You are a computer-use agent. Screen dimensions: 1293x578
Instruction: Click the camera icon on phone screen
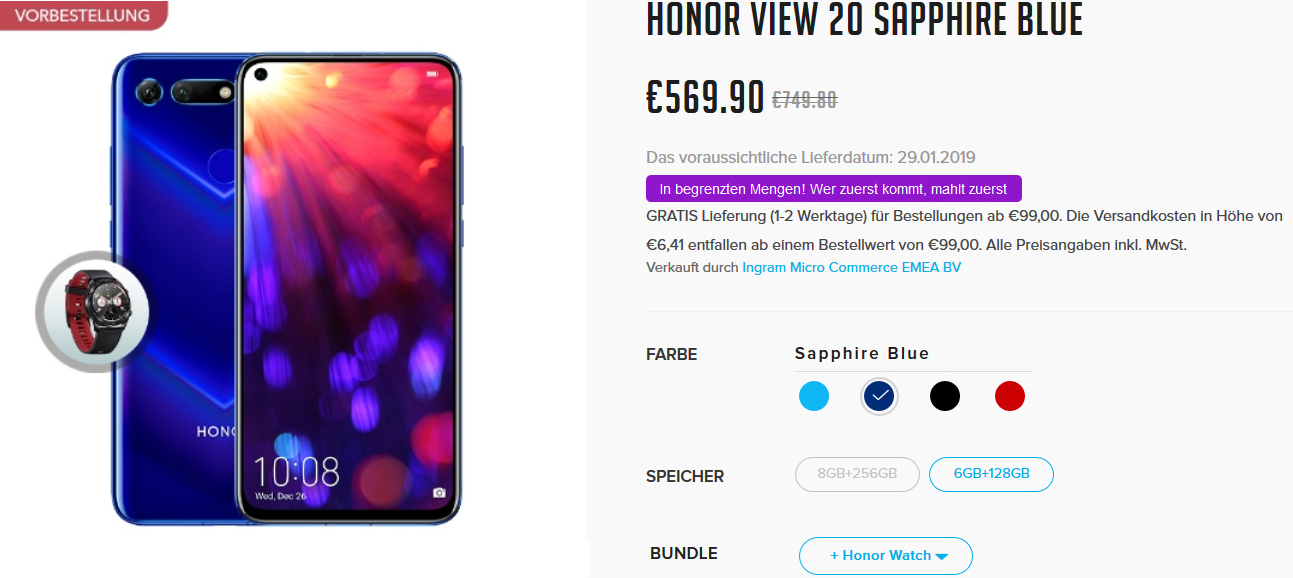[439, 493]
